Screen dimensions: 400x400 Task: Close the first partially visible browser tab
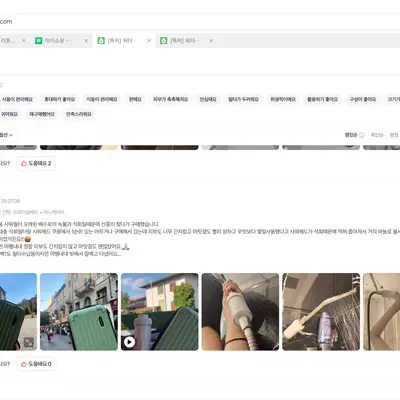click(24, 41)
